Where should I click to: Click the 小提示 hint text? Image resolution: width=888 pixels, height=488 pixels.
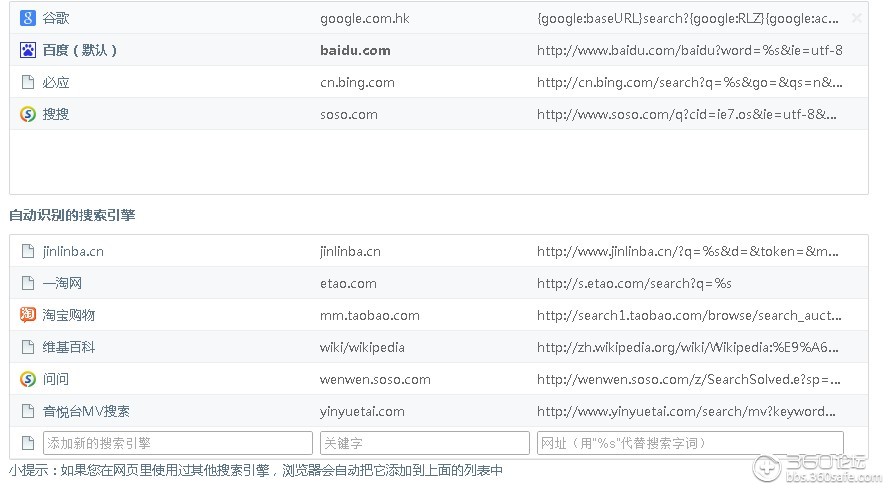(x=255, y=470)
